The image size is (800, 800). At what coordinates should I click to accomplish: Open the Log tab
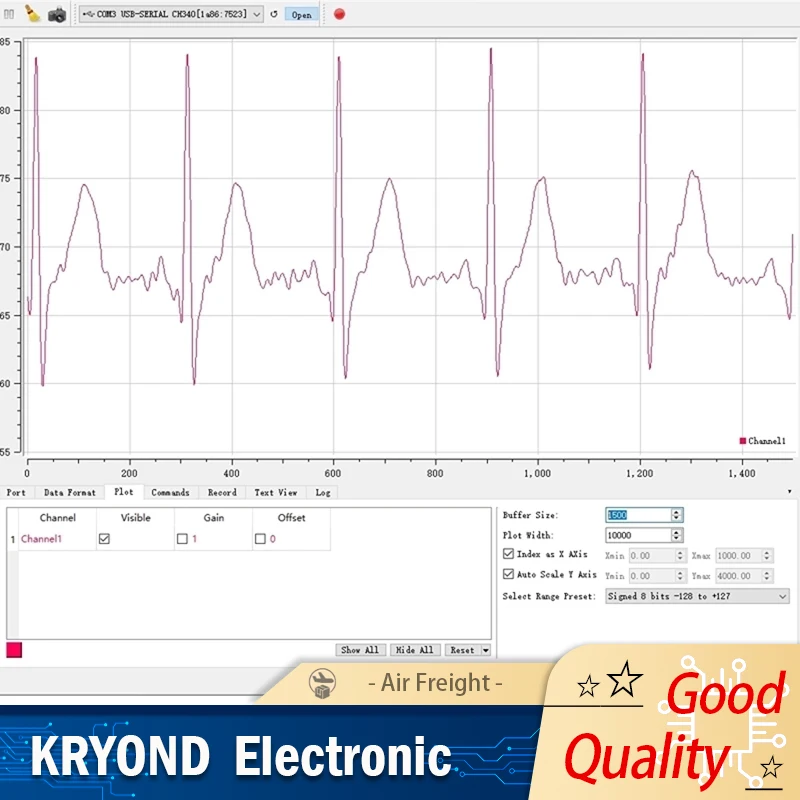tap(323, 492)
